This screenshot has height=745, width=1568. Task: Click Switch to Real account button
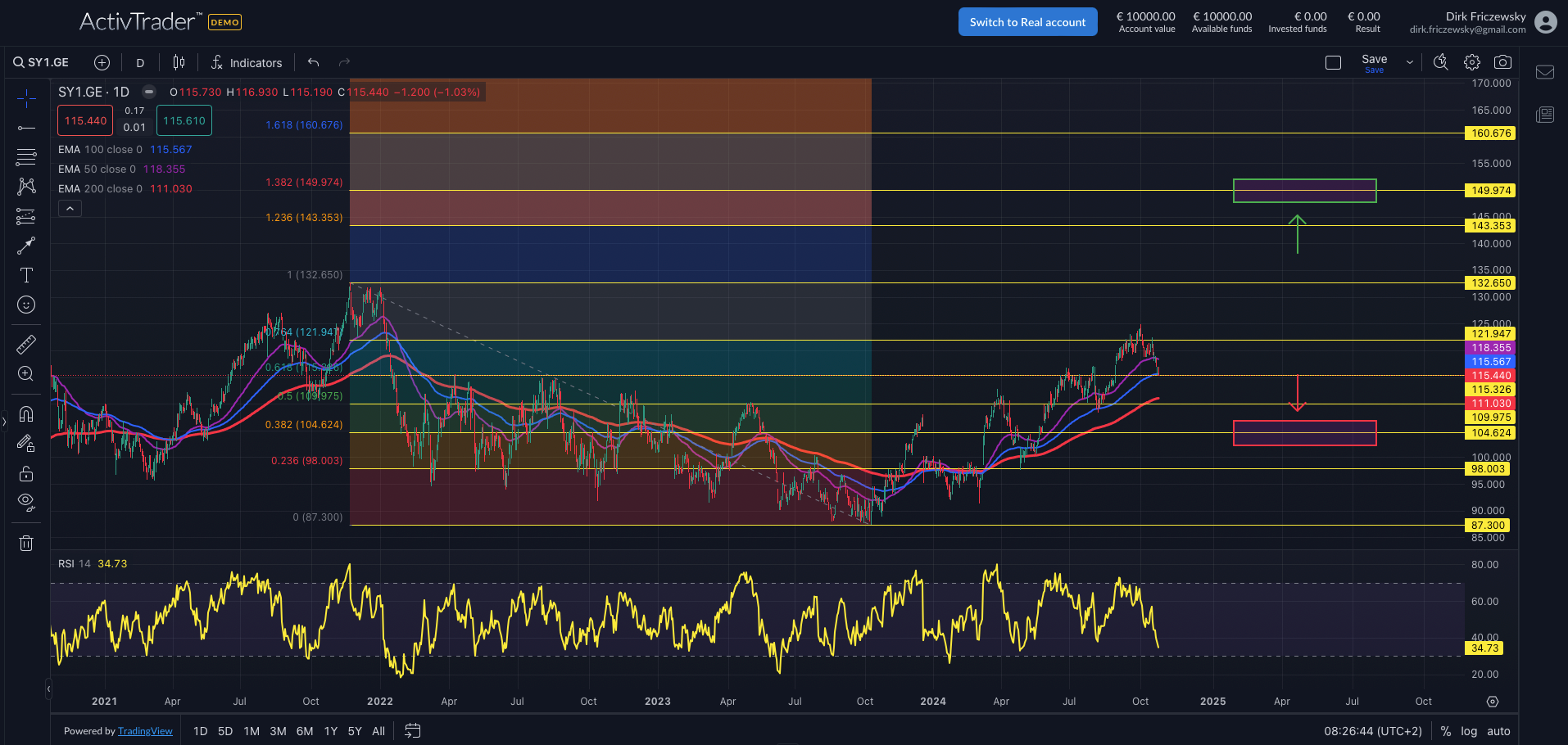point(1027,22)
